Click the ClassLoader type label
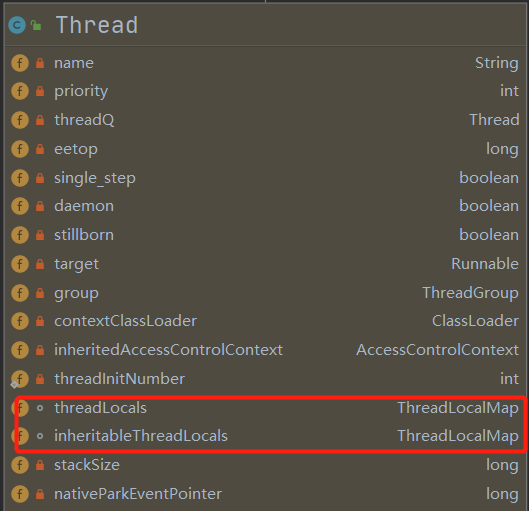The width and height of the screenshot is (529, 511). (475, 321)
